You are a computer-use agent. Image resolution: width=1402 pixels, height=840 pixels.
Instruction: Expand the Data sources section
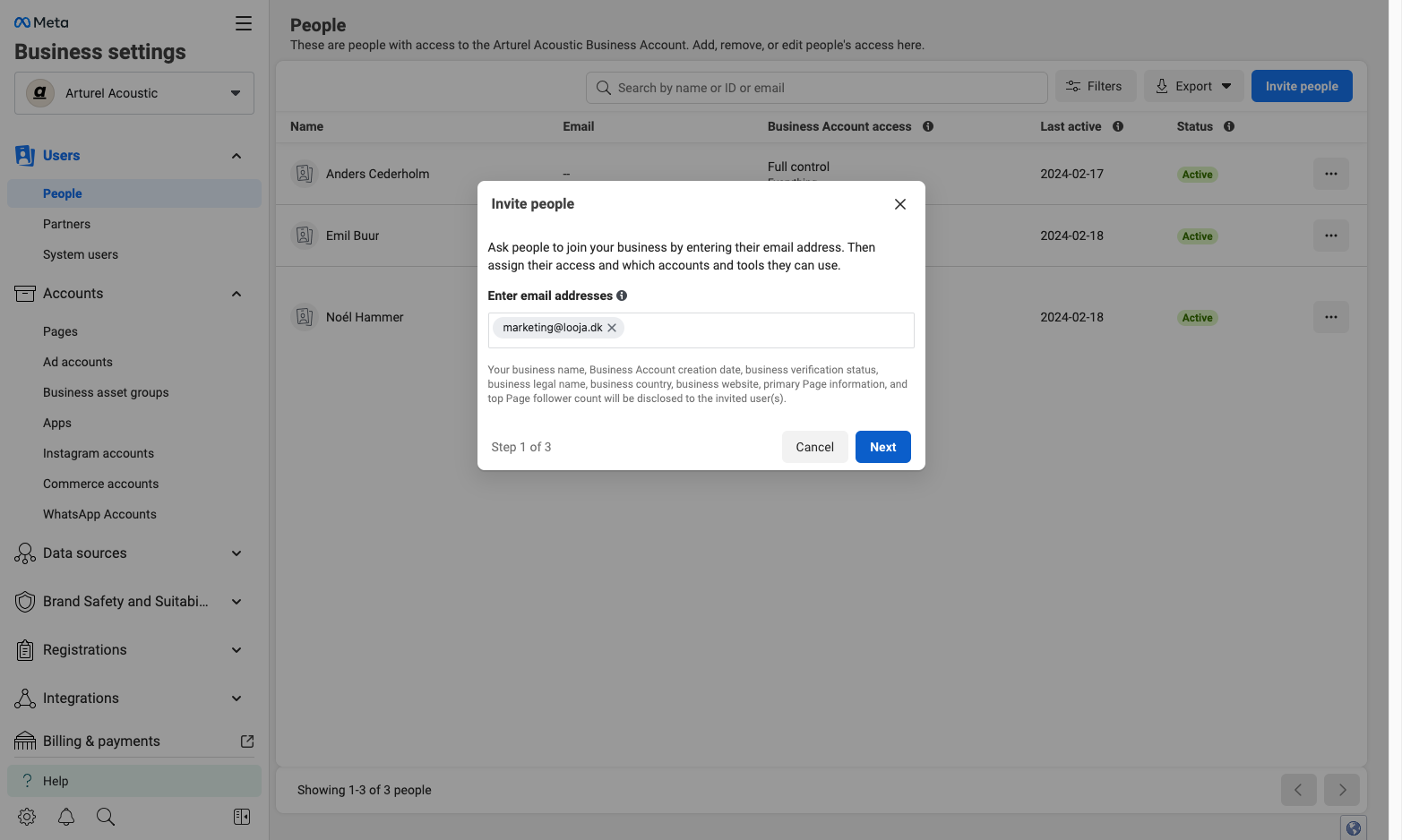237,553
